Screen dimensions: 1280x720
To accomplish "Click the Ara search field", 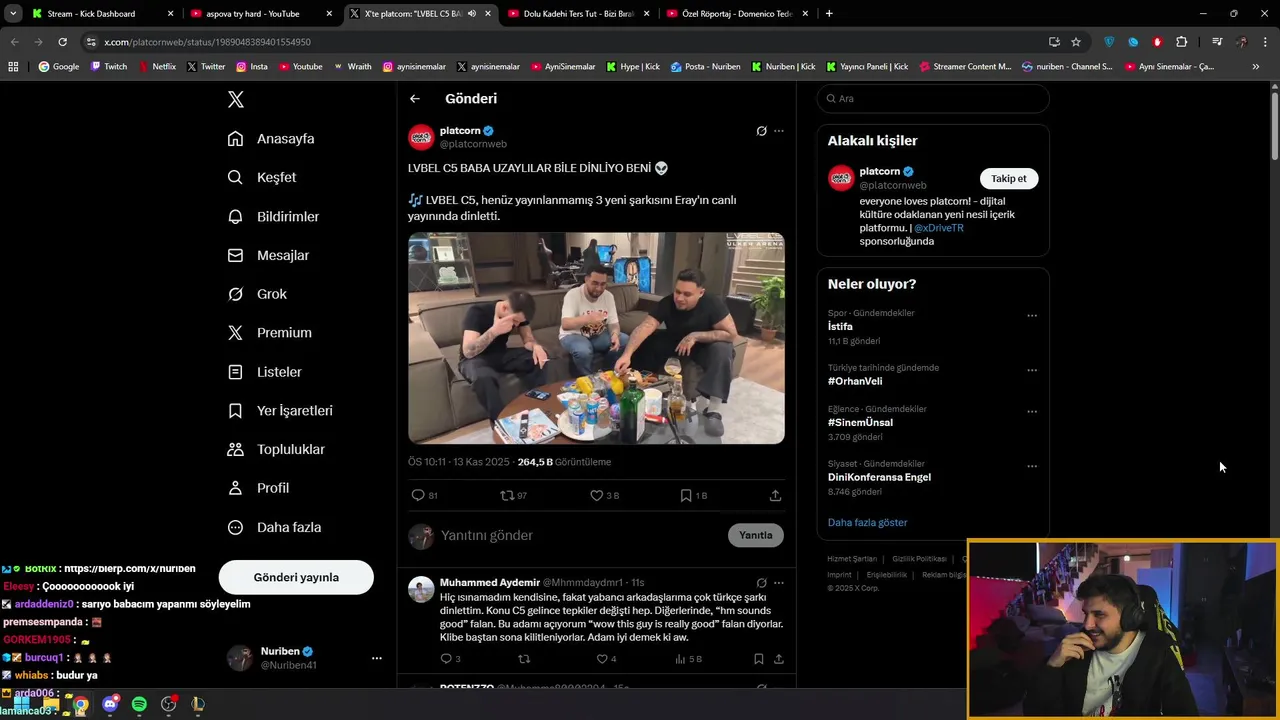I will pos(933,98).
